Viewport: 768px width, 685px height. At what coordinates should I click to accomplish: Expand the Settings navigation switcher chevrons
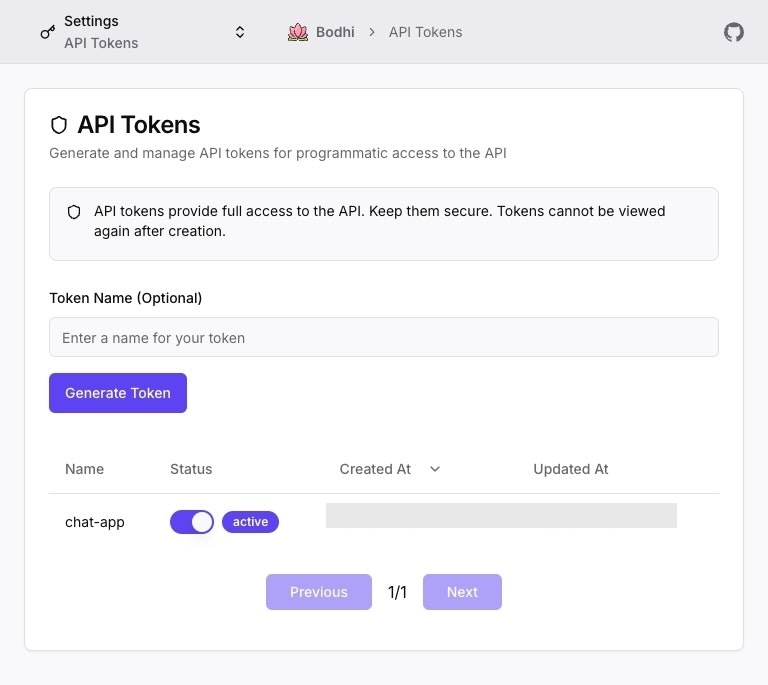(240, 32)
